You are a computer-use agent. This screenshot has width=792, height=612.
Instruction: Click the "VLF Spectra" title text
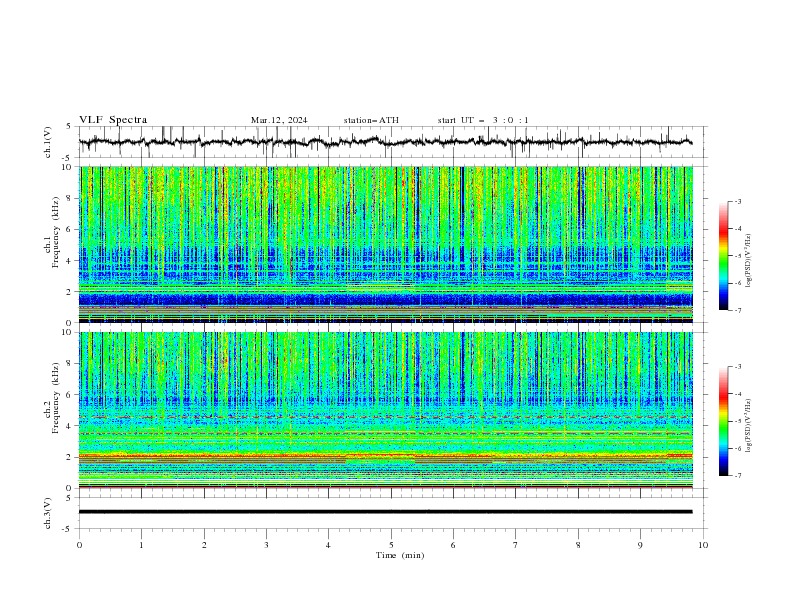point(113,120)
